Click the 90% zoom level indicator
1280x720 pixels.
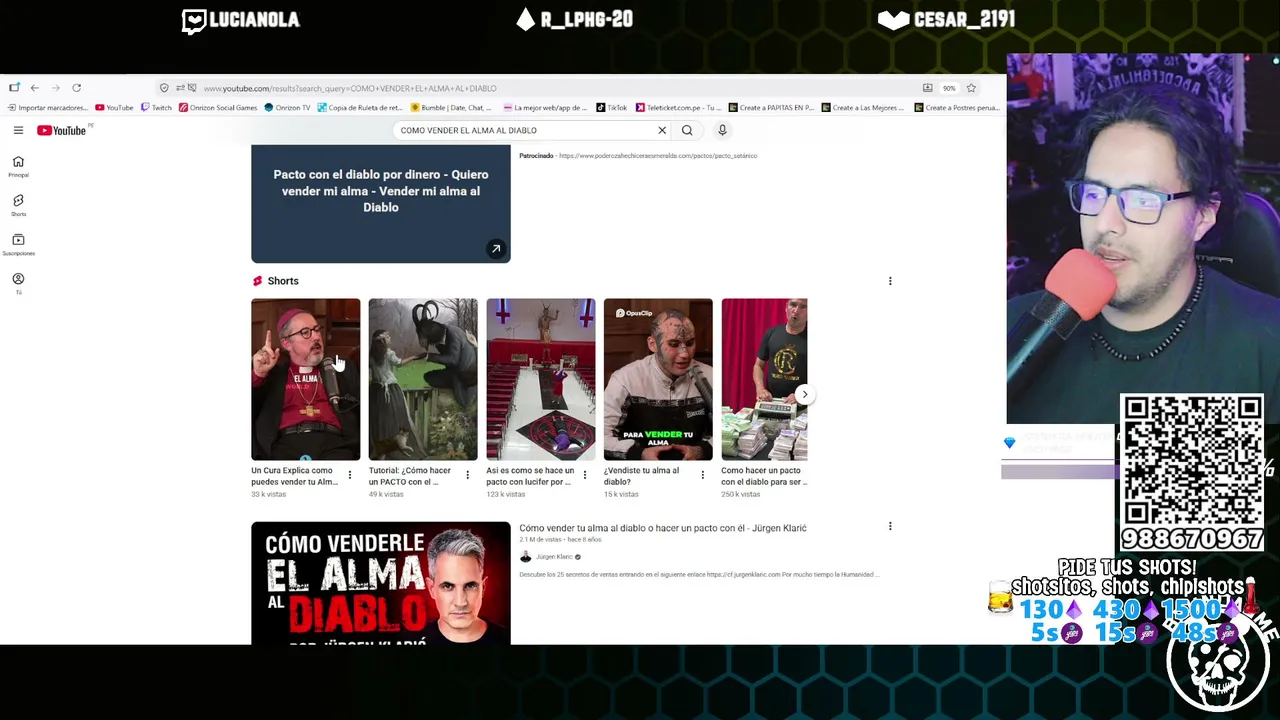949,88
